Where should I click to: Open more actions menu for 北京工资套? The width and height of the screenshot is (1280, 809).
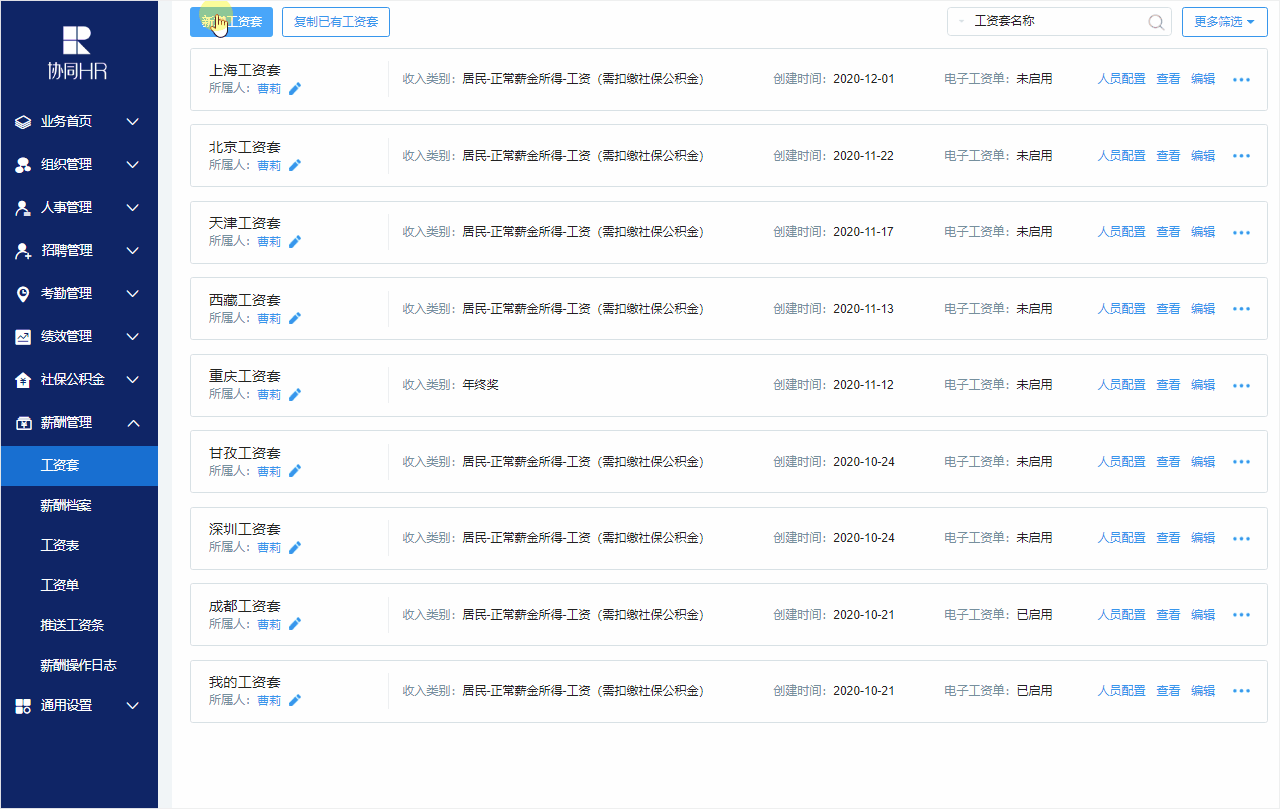click(1241, 156)
